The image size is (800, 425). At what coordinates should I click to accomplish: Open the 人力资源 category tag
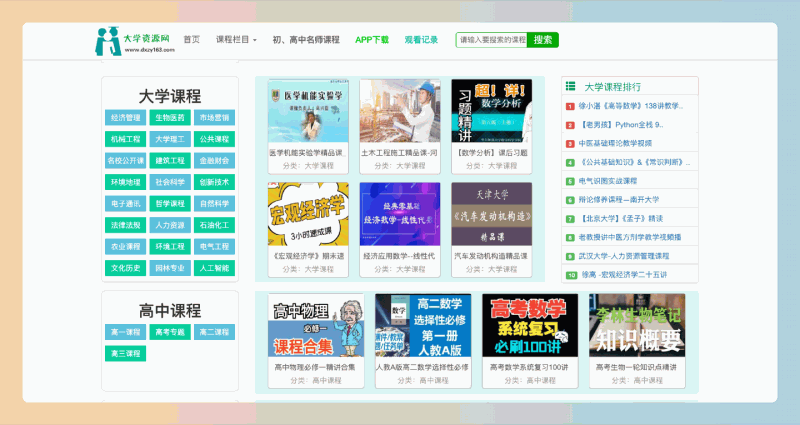[170, 224]
